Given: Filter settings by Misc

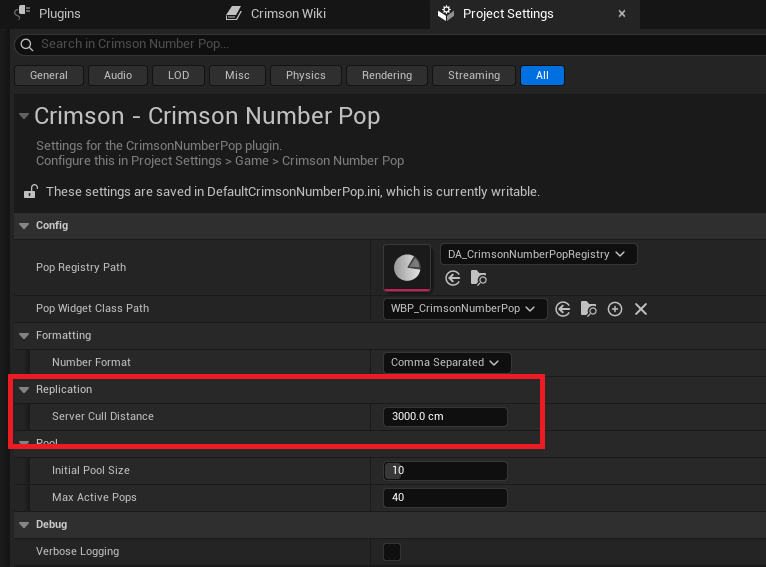Looking at the screenshot, I should 237,75.
